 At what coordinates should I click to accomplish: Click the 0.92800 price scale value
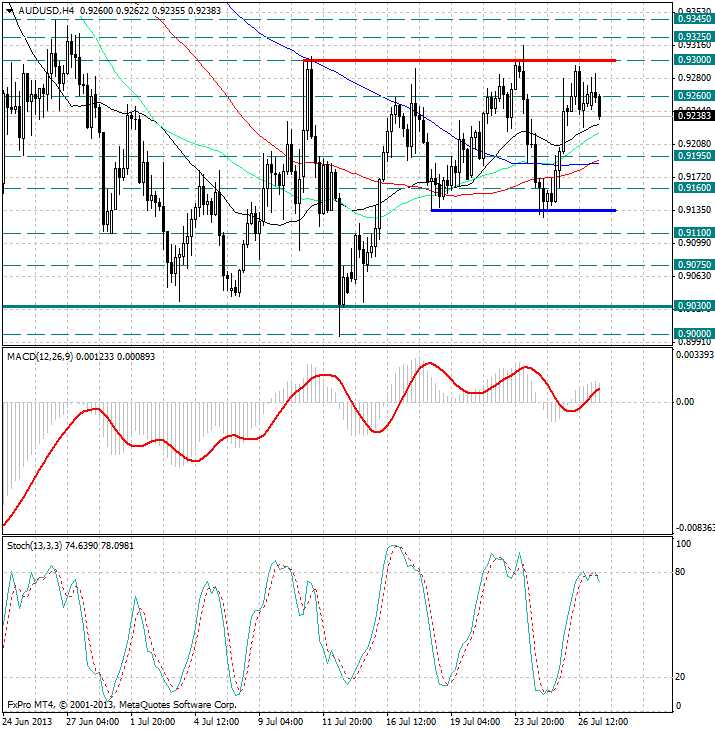[x=695, y=77]
